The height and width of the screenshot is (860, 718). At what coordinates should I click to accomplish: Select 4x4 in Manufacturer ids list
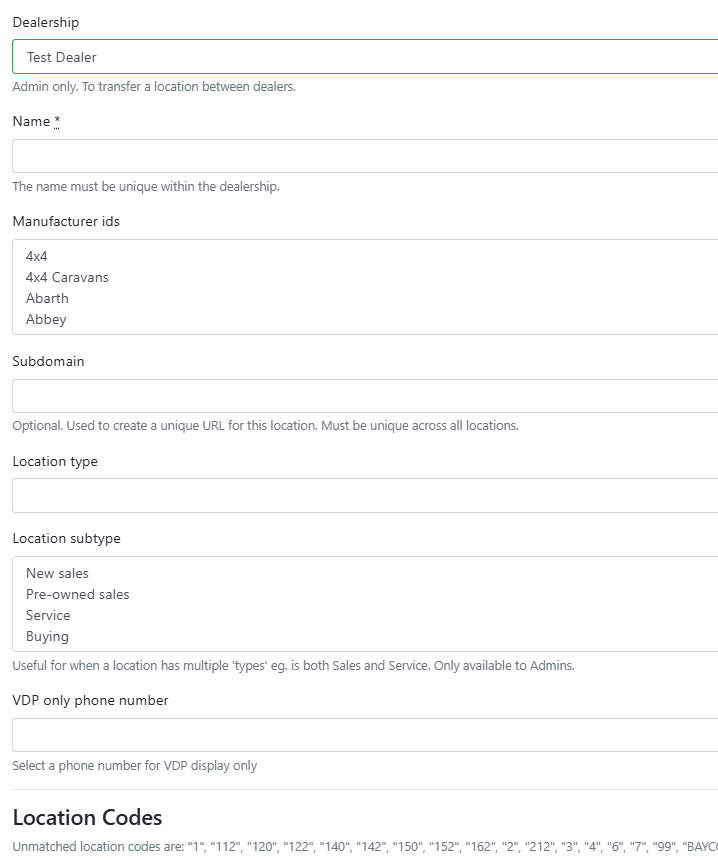37,256
